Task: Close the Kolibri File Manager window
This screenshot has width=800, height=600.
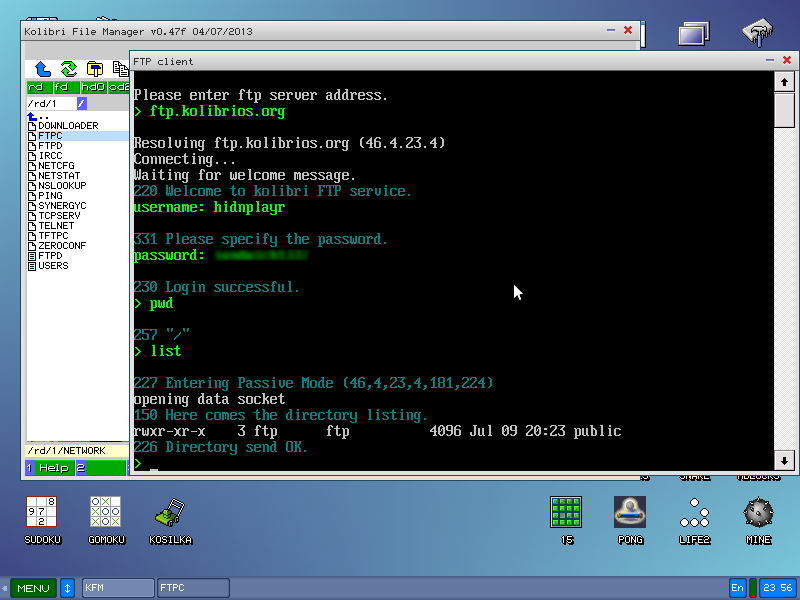Action: point(628,30)
